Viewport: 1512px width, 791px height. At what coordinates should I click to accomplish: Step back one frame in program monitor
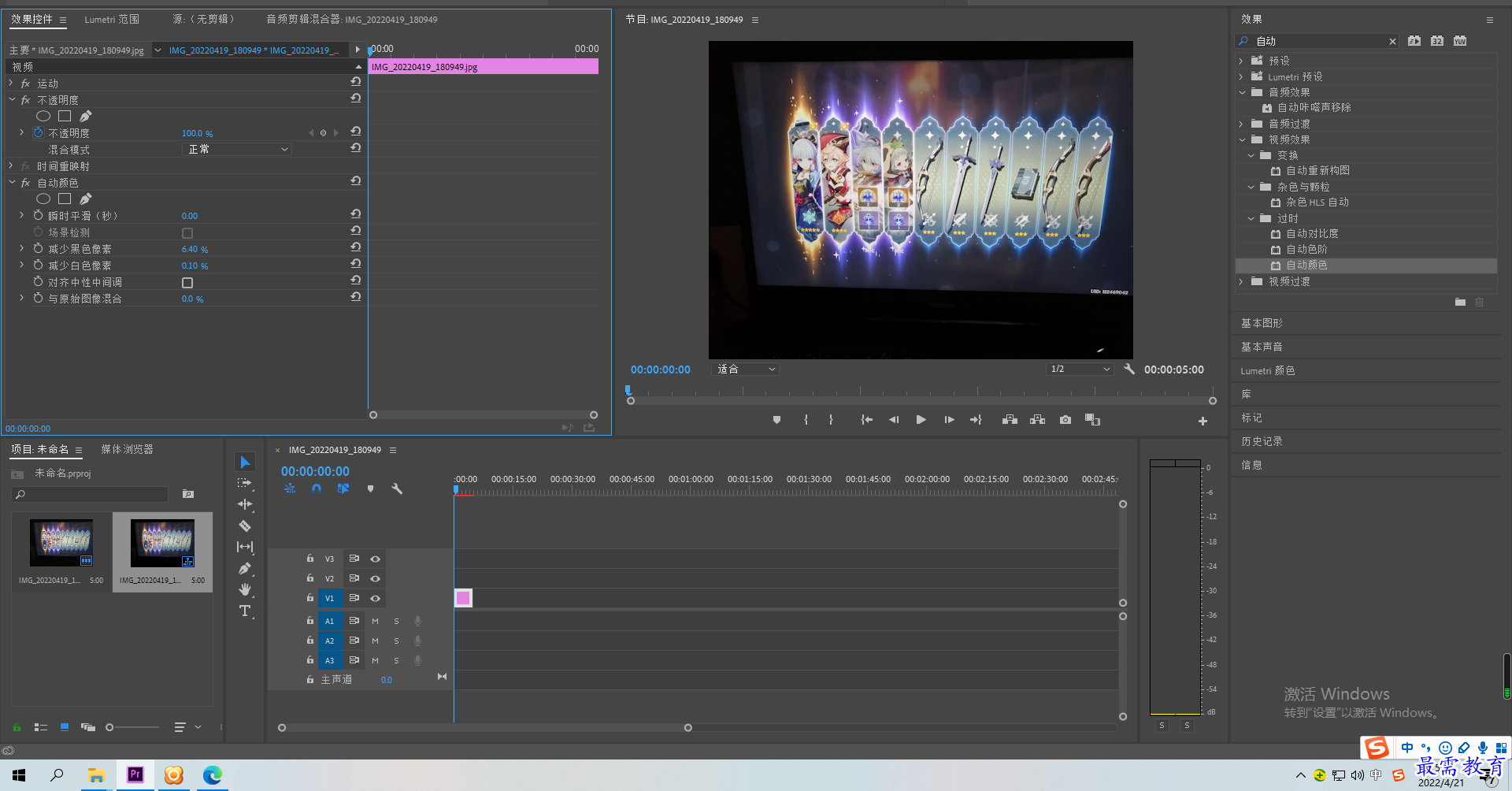pos(894,420)
